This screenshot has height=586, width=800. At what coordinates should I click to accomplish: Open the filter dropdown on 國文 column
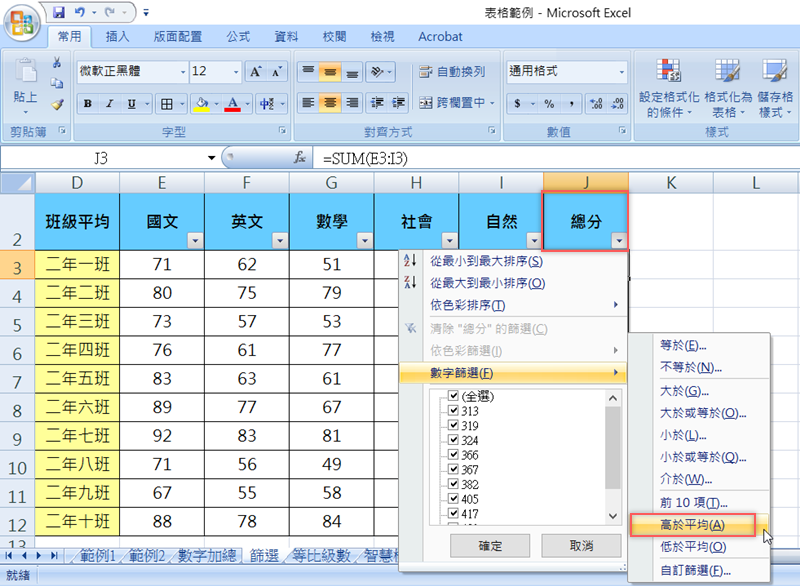[194, 240]
